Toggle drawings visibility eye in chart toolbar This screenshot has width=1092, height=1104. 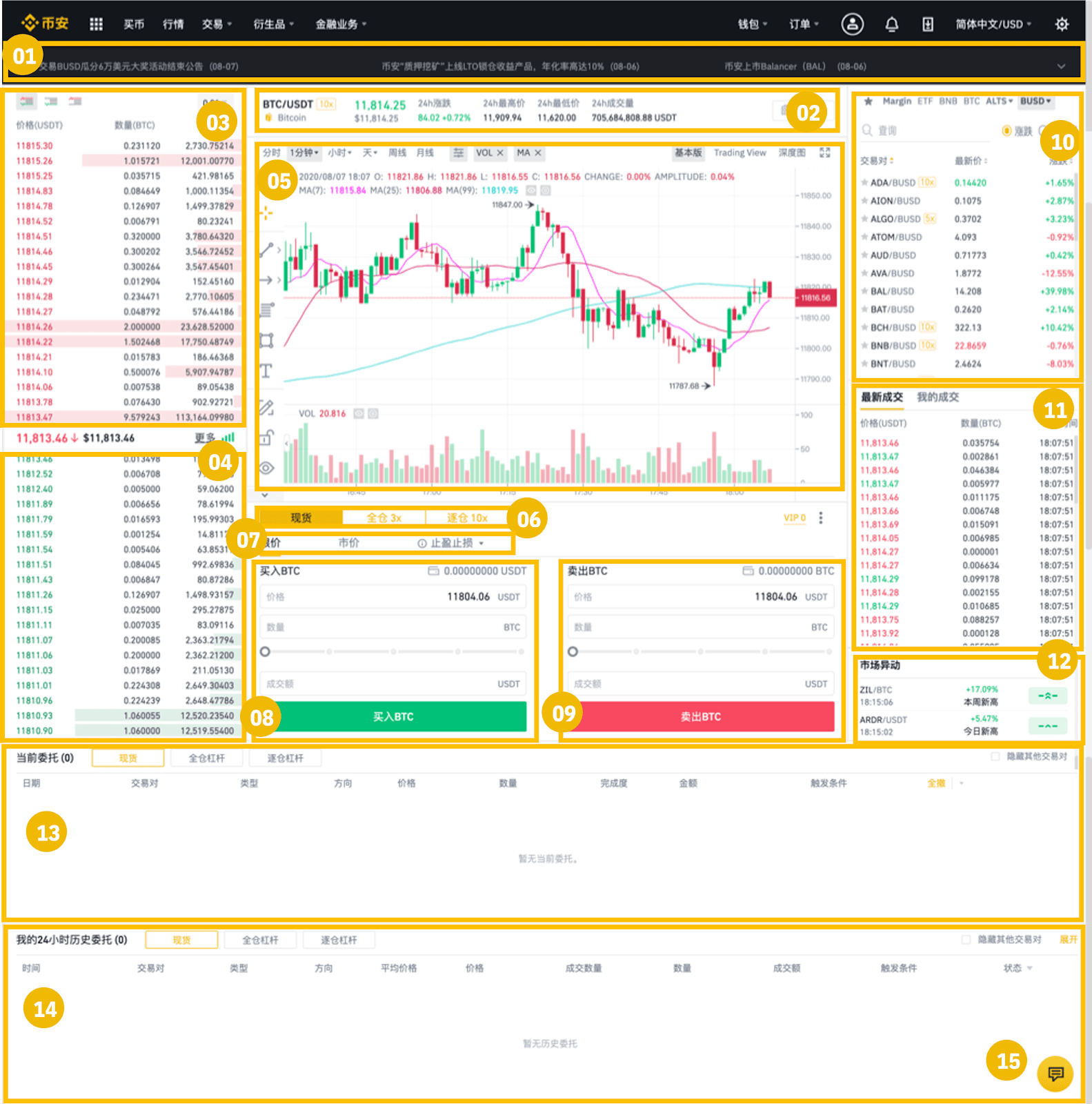tap(266, 468)
